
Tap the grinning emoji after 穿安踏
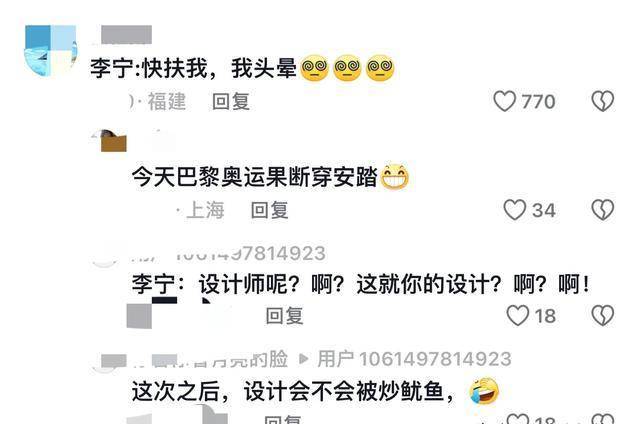coord(395,177)
